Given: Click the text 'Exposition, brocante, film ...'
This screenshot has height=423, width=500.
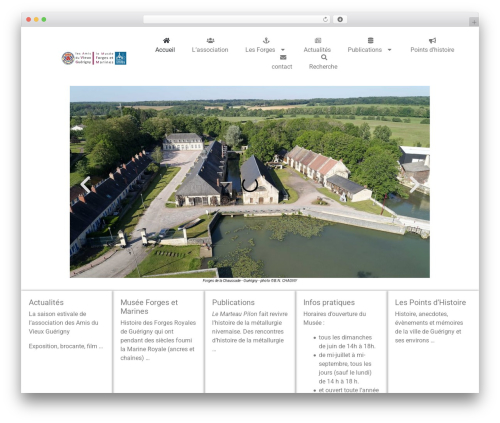Looking at the screenshot, I should tap(66, 346).
